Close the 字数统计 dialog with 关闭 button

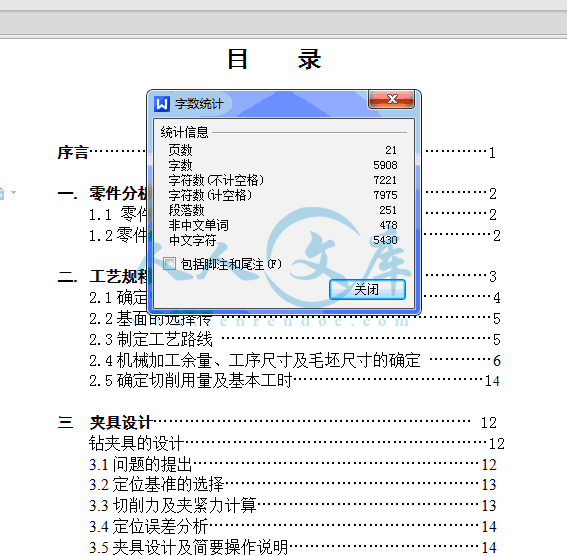point(367,289)
